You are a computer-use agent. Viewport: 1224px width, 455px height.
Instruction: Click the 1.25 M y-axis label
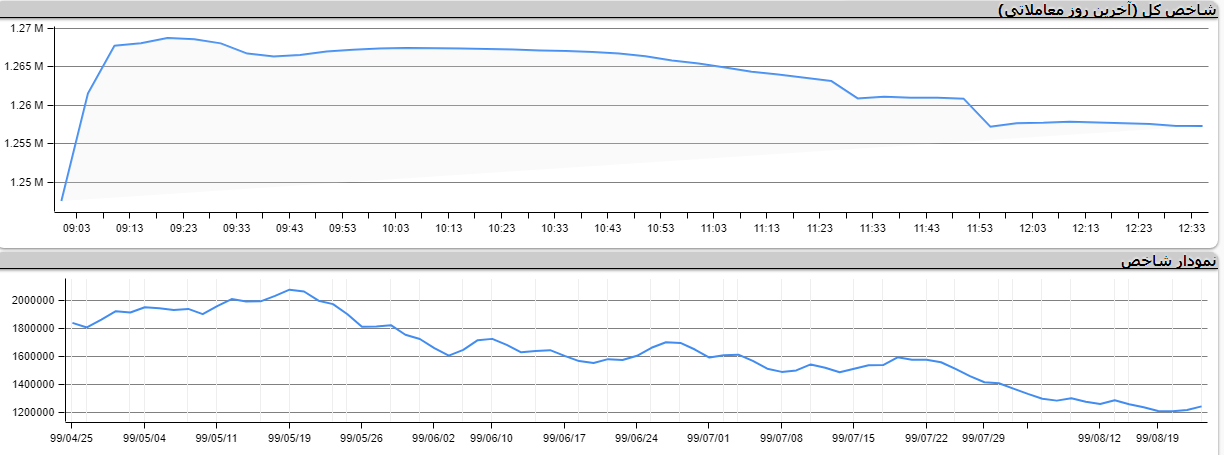[x=28, y=182]
